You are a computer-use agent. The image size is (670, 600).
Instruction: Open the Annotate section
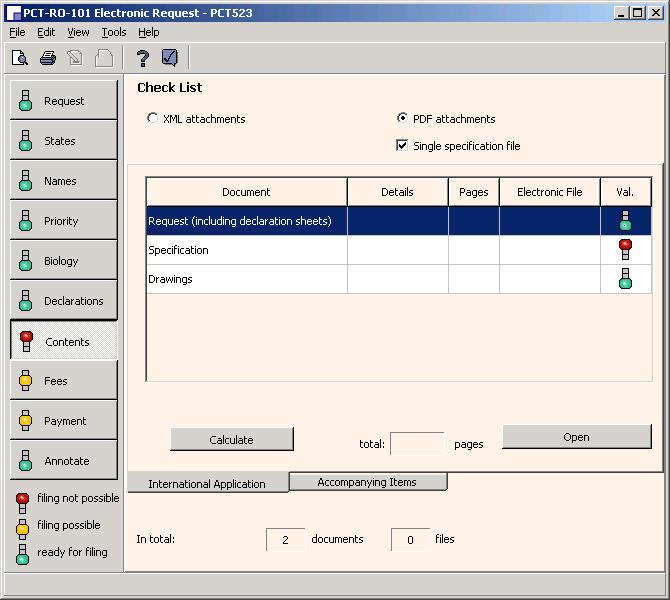pyautogui.click(x=64, y=461)
